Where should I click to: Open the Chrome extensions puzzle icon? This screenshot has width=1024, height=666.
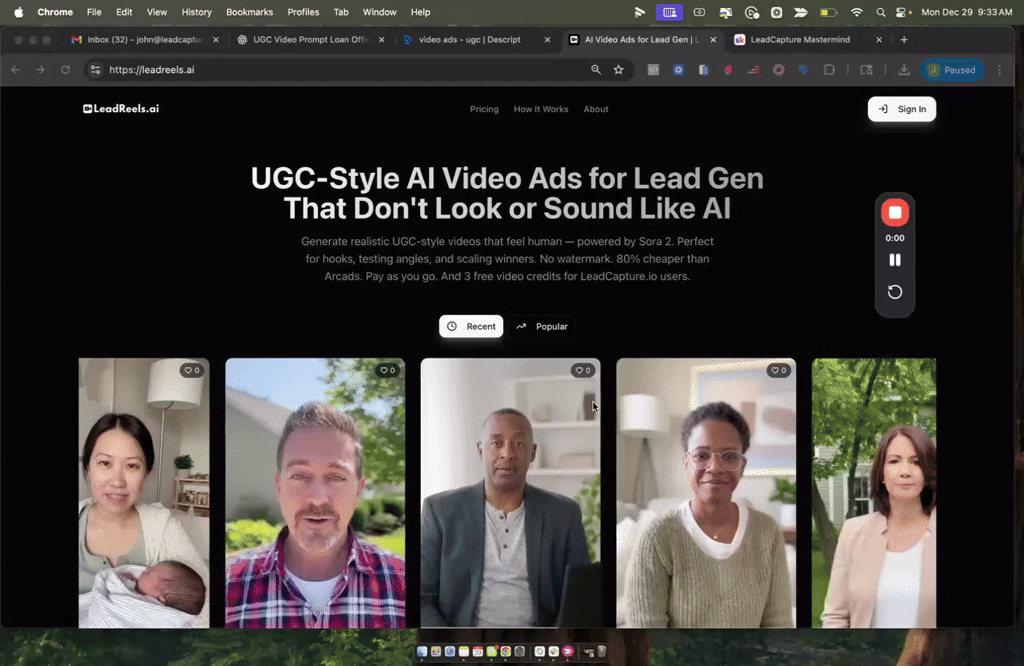pos(829,70)
